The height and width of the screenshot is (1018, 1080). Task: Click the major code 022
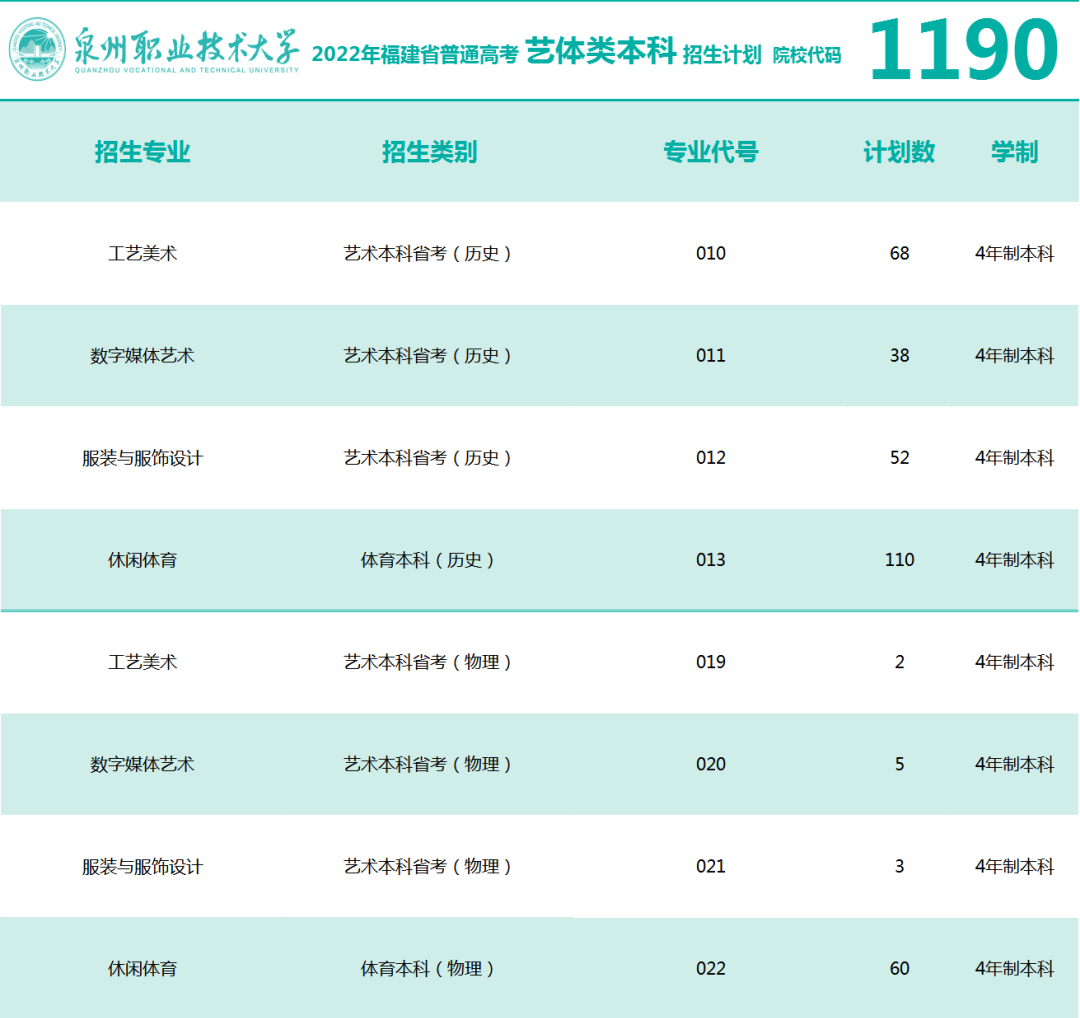coord(711,969)
